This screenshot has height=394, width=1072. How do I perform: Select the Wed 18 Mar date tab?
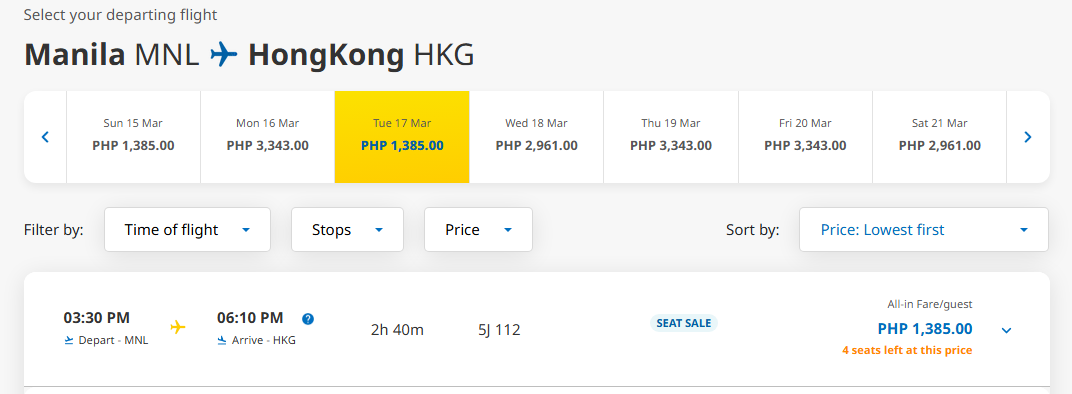[537, 137]
